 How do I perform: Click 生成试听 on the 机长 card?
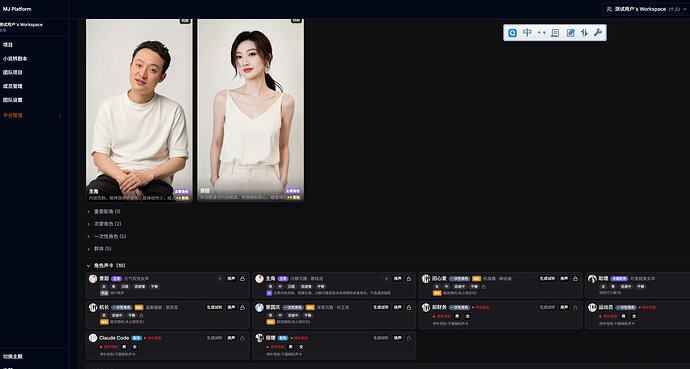click(x=214, y=308)
